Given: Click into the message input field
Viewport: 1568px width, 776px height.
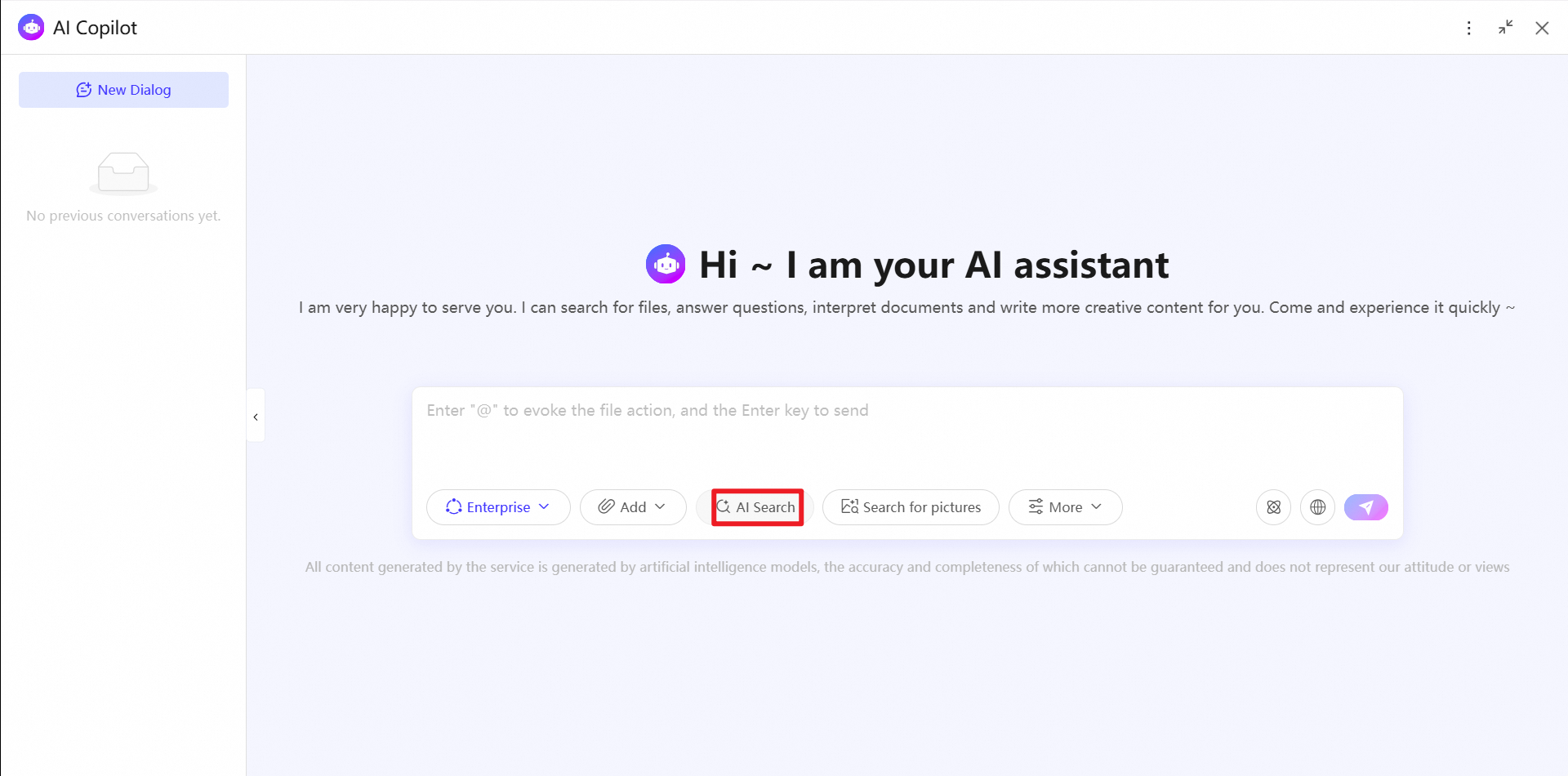Looking at the screenshot, I should point(907,433).
